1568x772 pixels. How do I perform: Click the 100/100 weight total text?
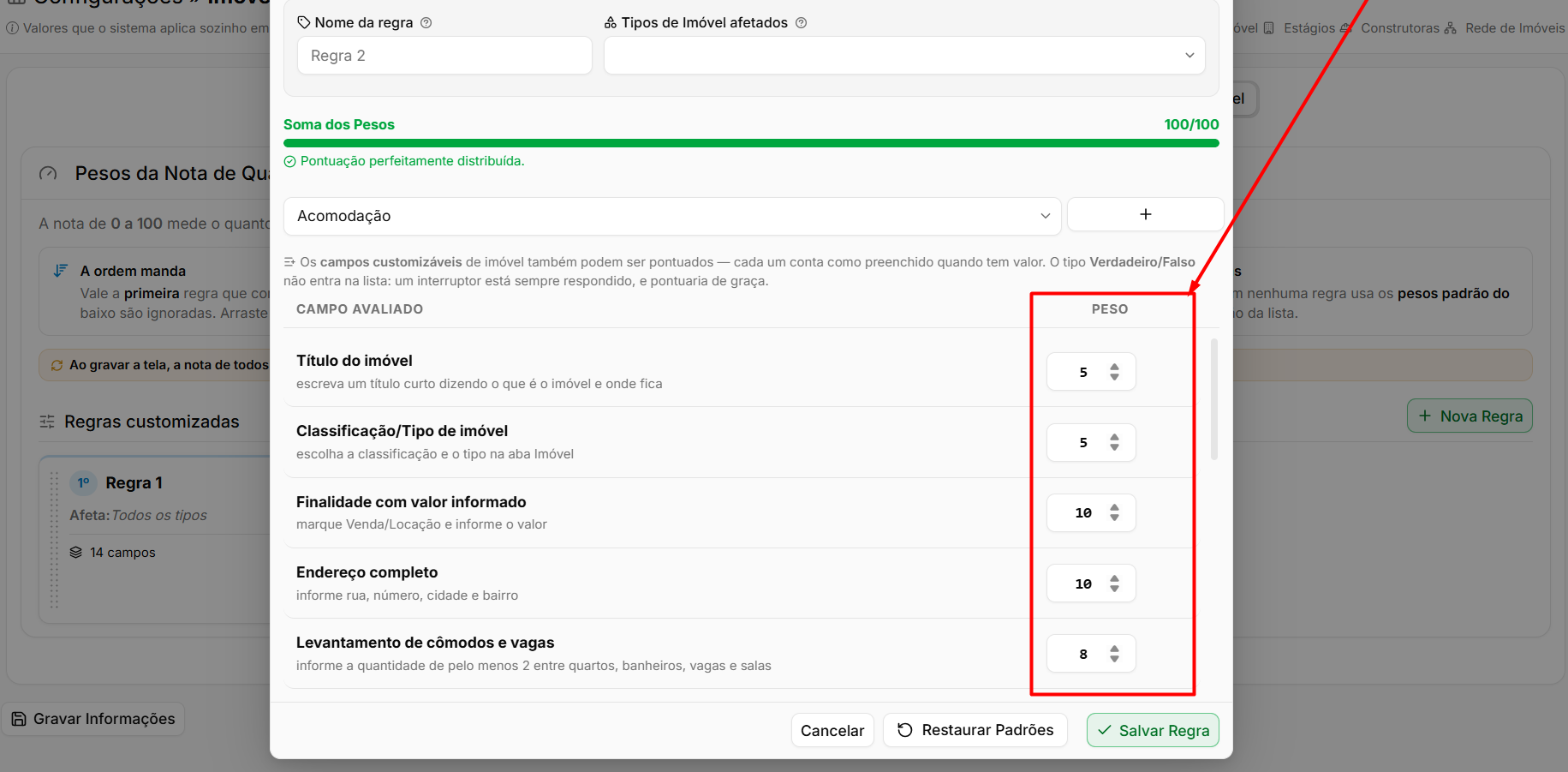1191,124
